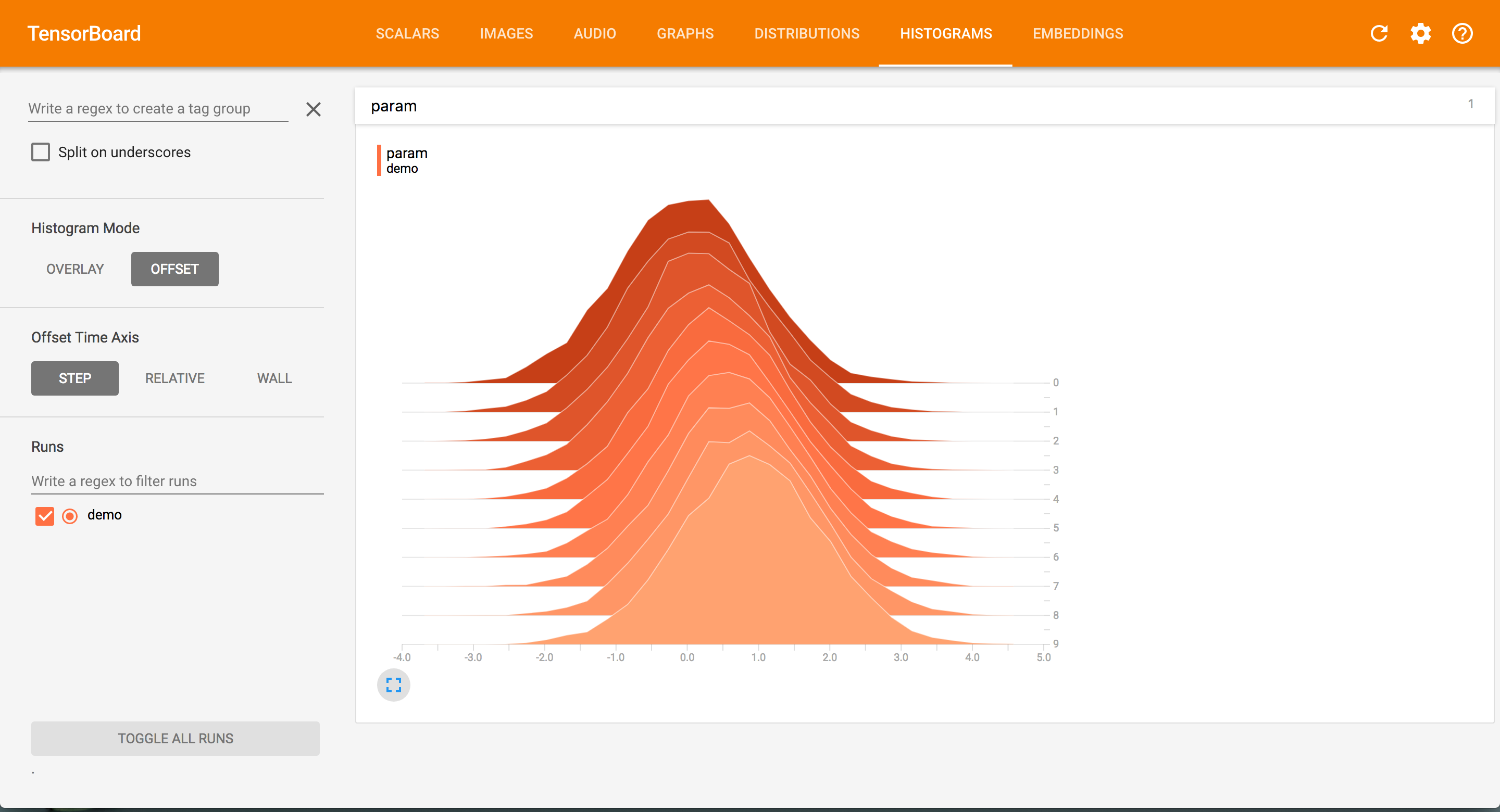Click the TensorBoard title logo
The height and width of the screenshot is (812, 1500).
(x=84, y=33)
